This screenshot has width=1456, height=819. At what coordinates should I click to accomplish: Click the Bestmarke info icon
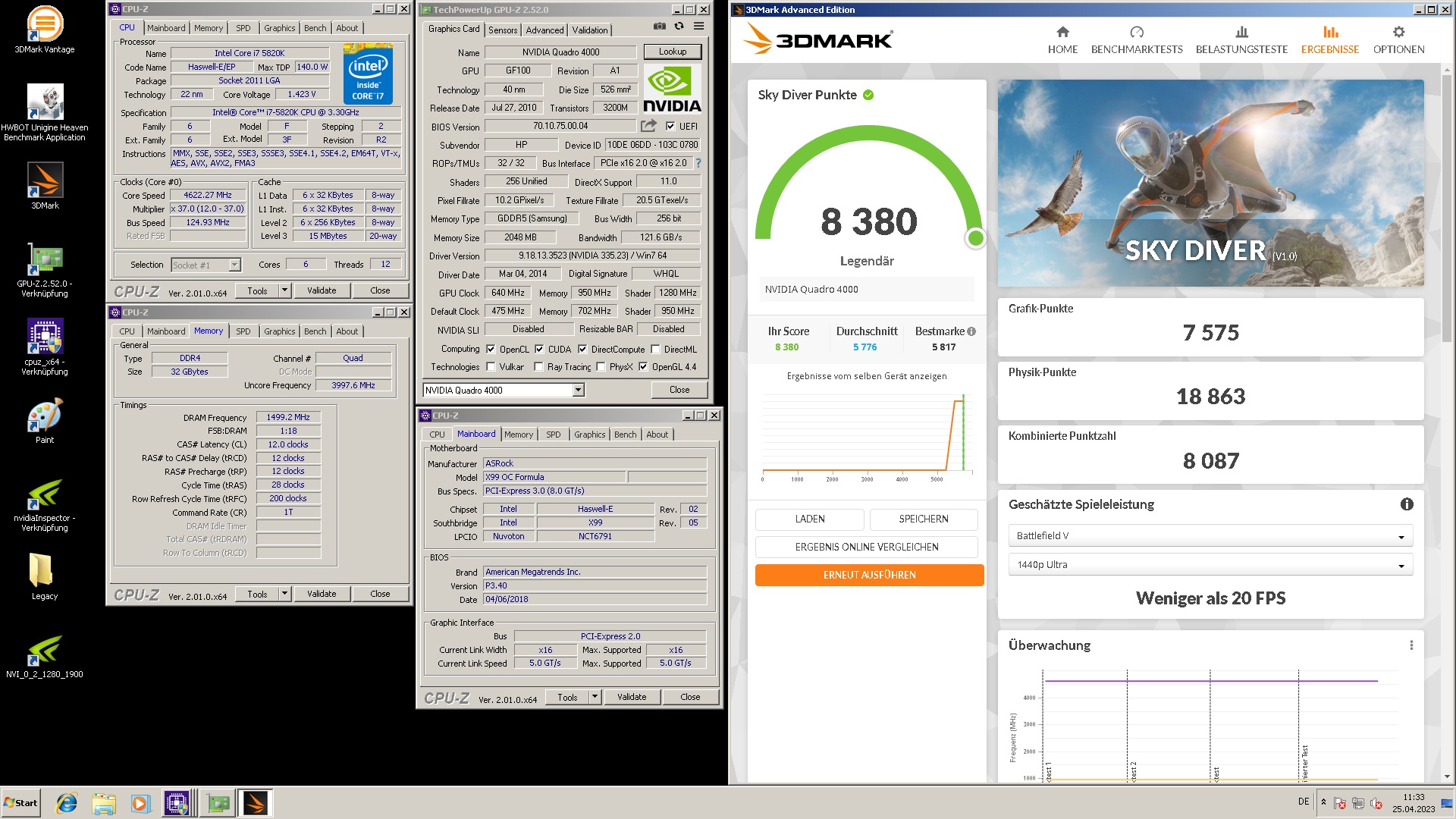coord(971,331)
